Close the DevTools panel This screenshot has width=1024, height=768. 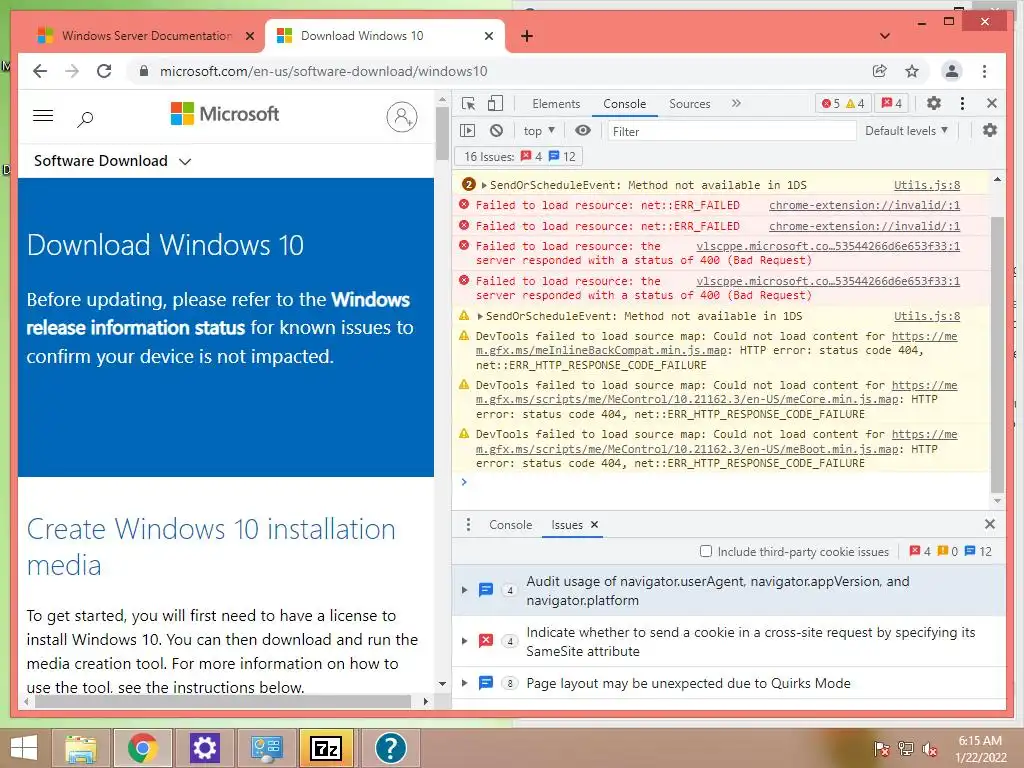991,103
